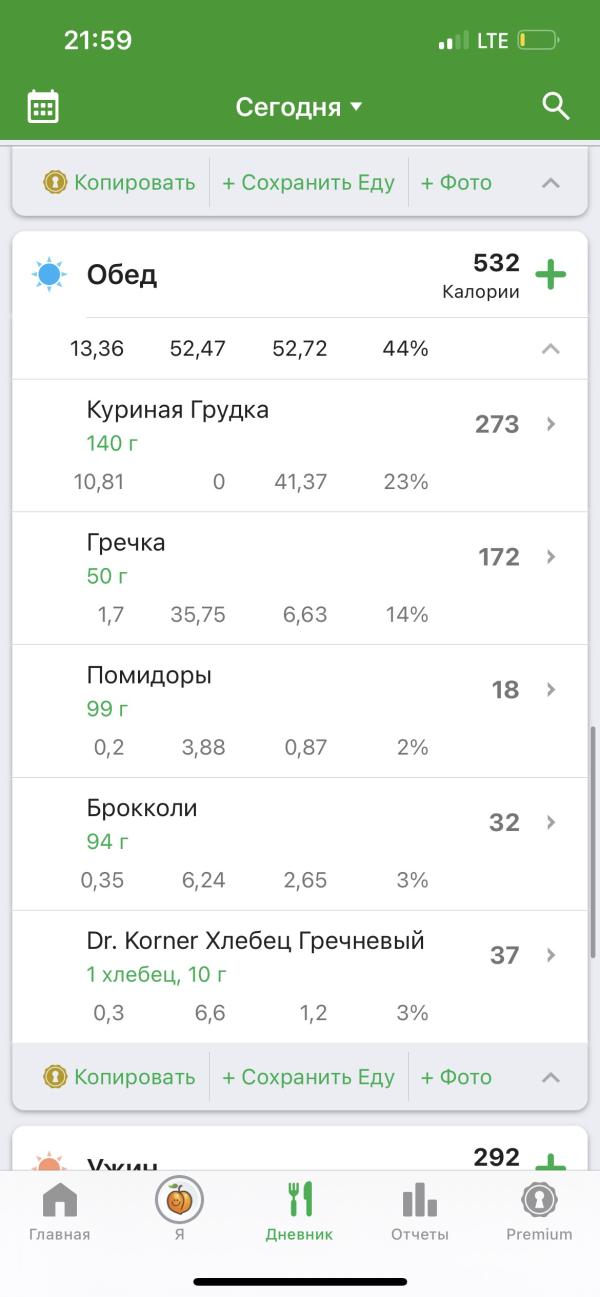600x1297 pixels.
Task: Add food to Ужин with green plus
Action: (551, 1163)
